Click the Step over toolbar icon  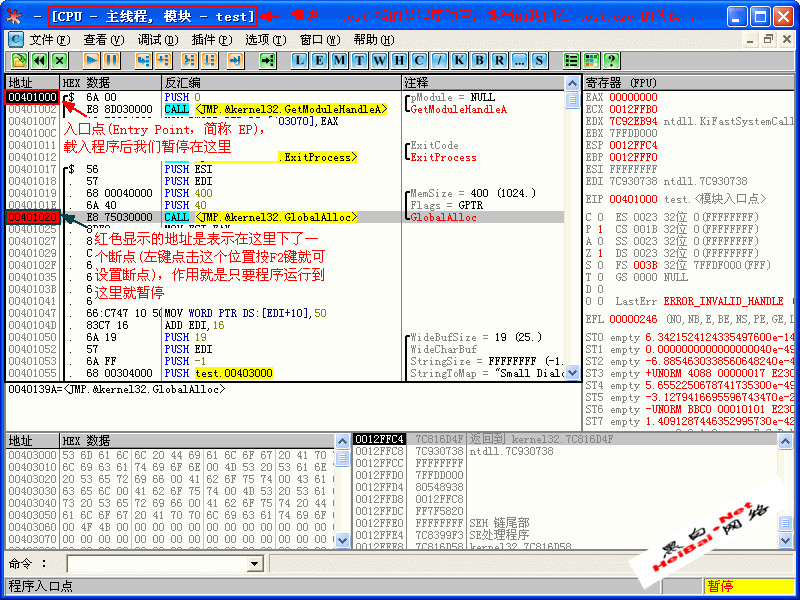[x=164, y=61]
